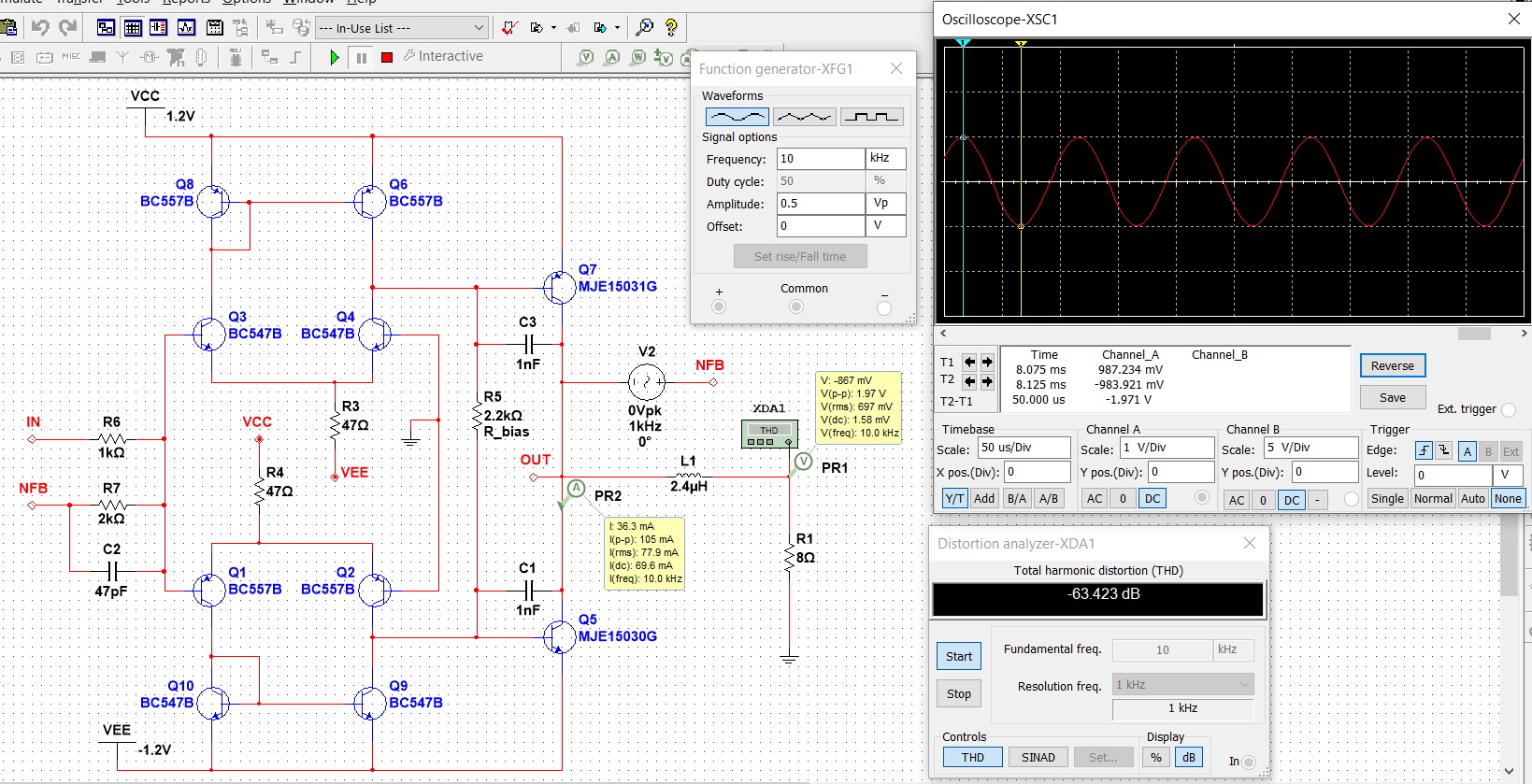Select rising edge trigger icon
Image resolution: width=1532 pixels, height=784 pixels.
1424,450
